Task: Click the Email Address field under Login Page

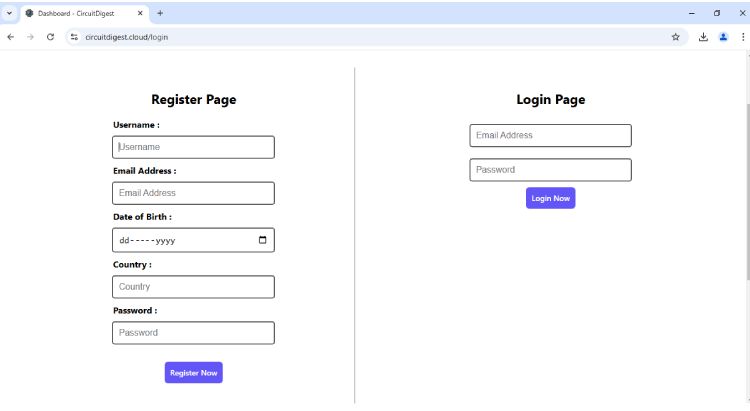Action: pyautogui.click(x=550, y=135)
